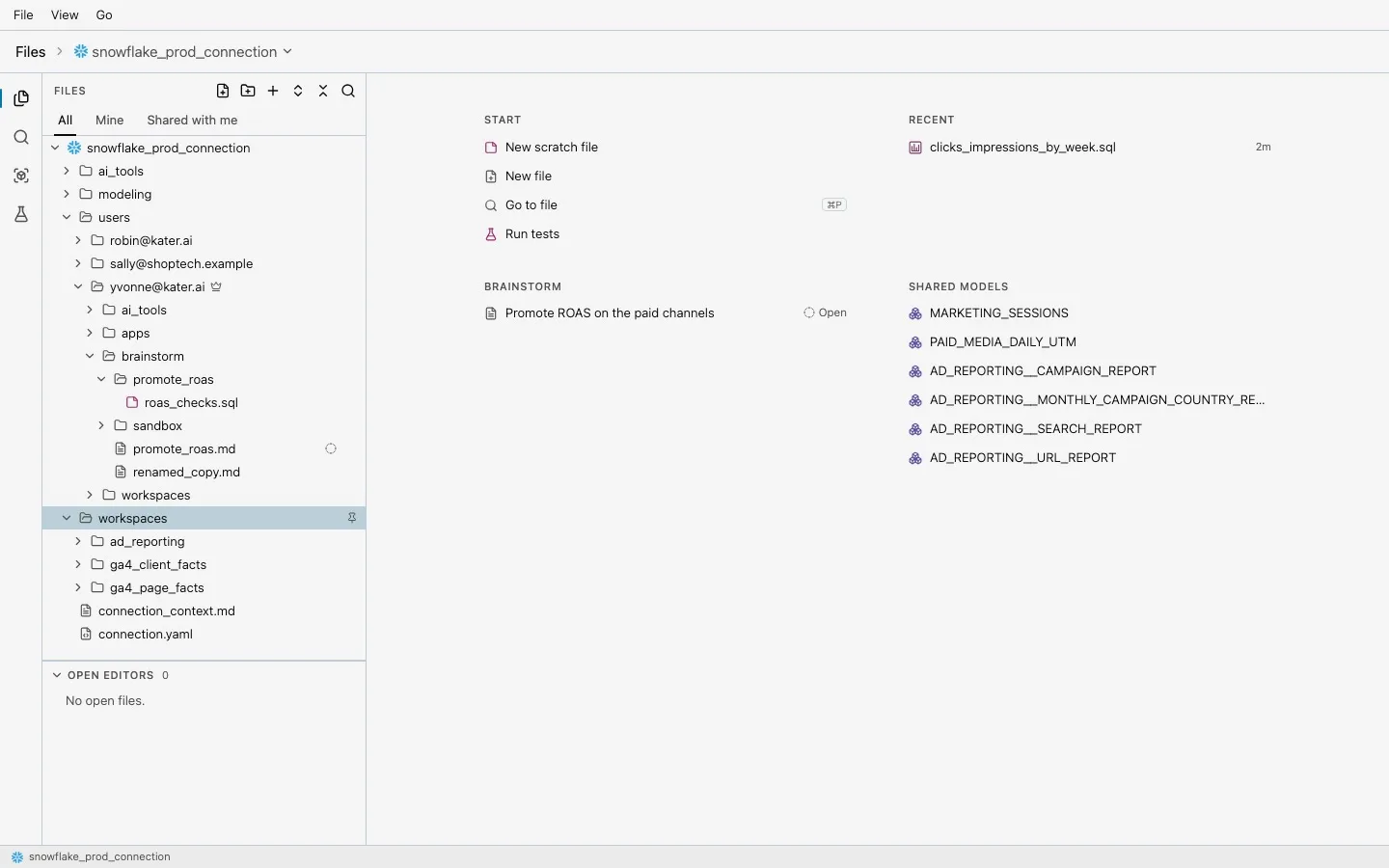This screenshot has width=1389, height=868.
Task: Switch to the Shared with me tab
Action: [192, 121]
